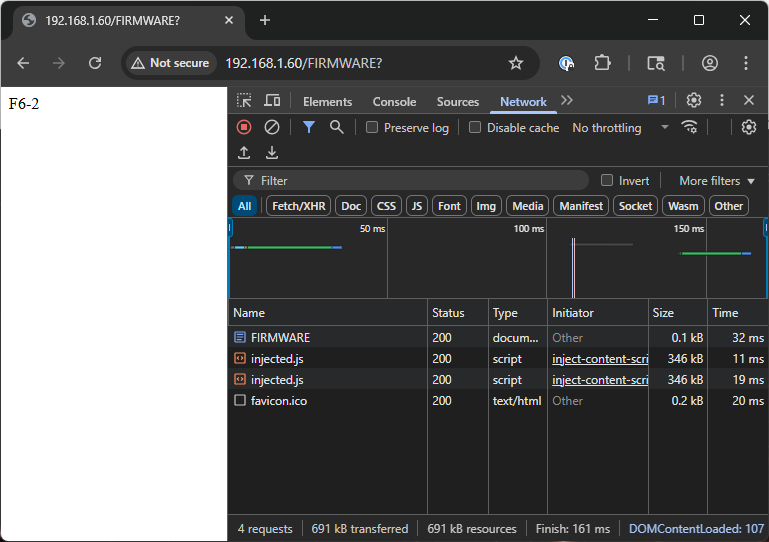Image resolution: width=769 pixels, height=542 pixels.
Task: Open the network search magnifier
Action: 336,128
